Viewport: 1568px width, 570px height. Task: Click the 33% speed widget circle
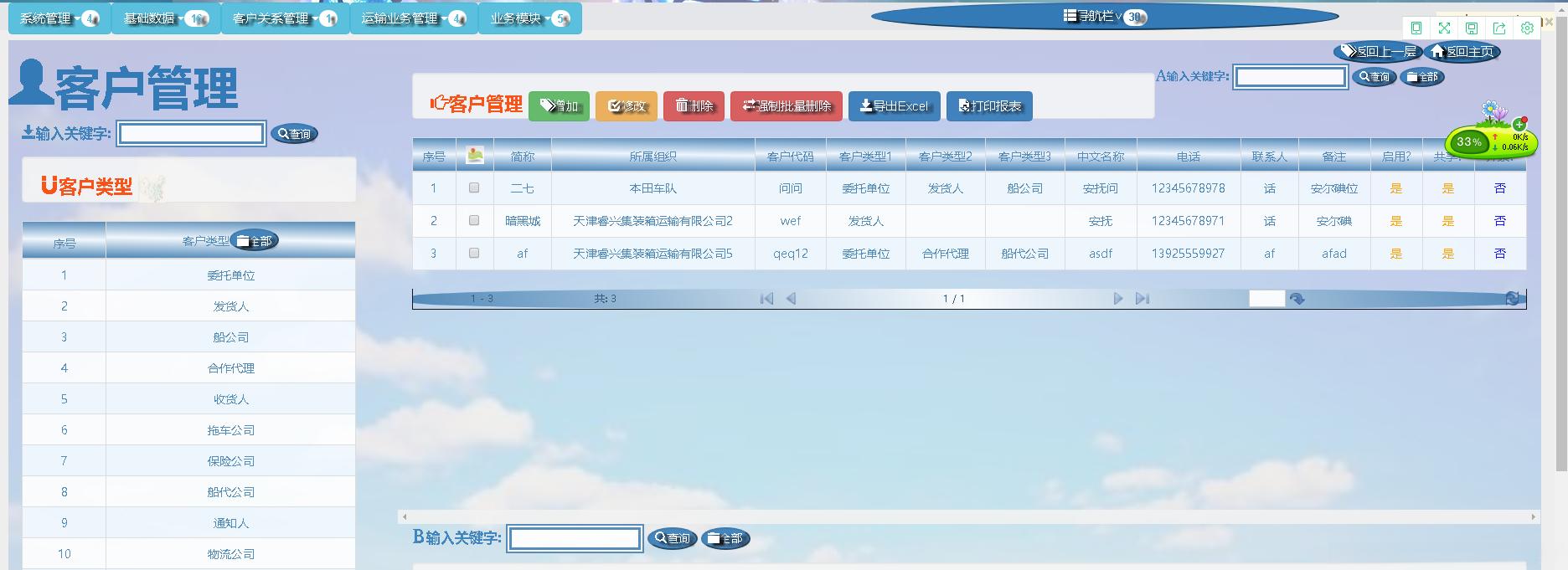pos(1469,142)
